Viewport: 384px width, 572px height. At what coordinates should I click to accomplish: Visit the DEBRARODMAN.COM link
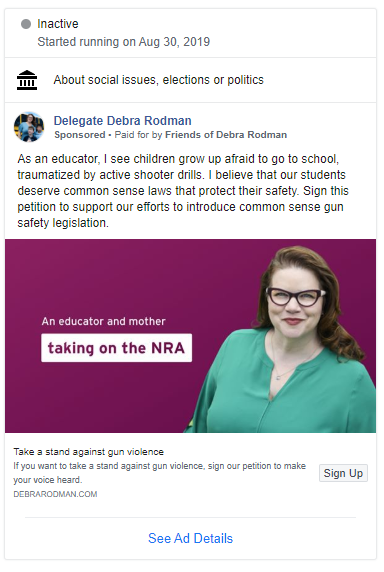click(x=55, y=494)
